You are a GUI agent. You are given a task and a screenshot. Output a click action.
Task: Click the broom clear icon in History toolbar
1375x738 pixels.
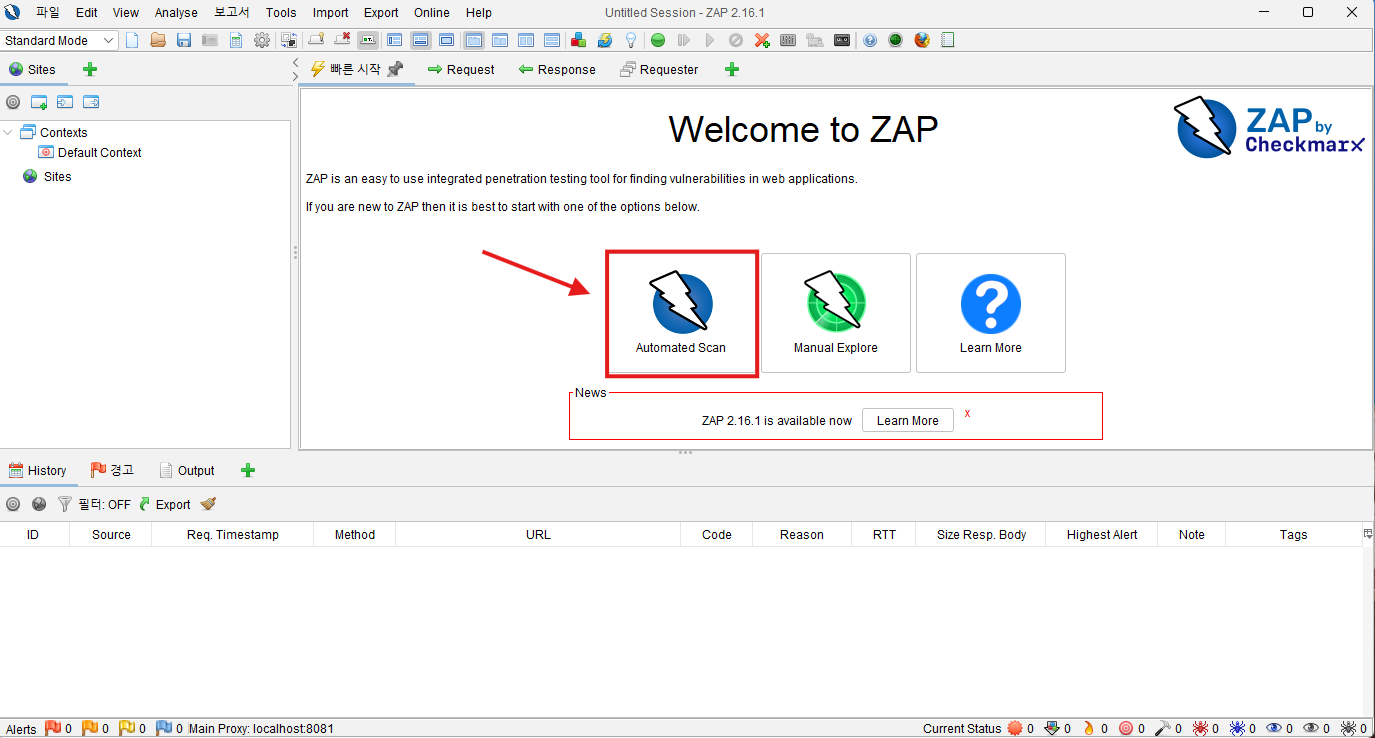pos(208,504)
